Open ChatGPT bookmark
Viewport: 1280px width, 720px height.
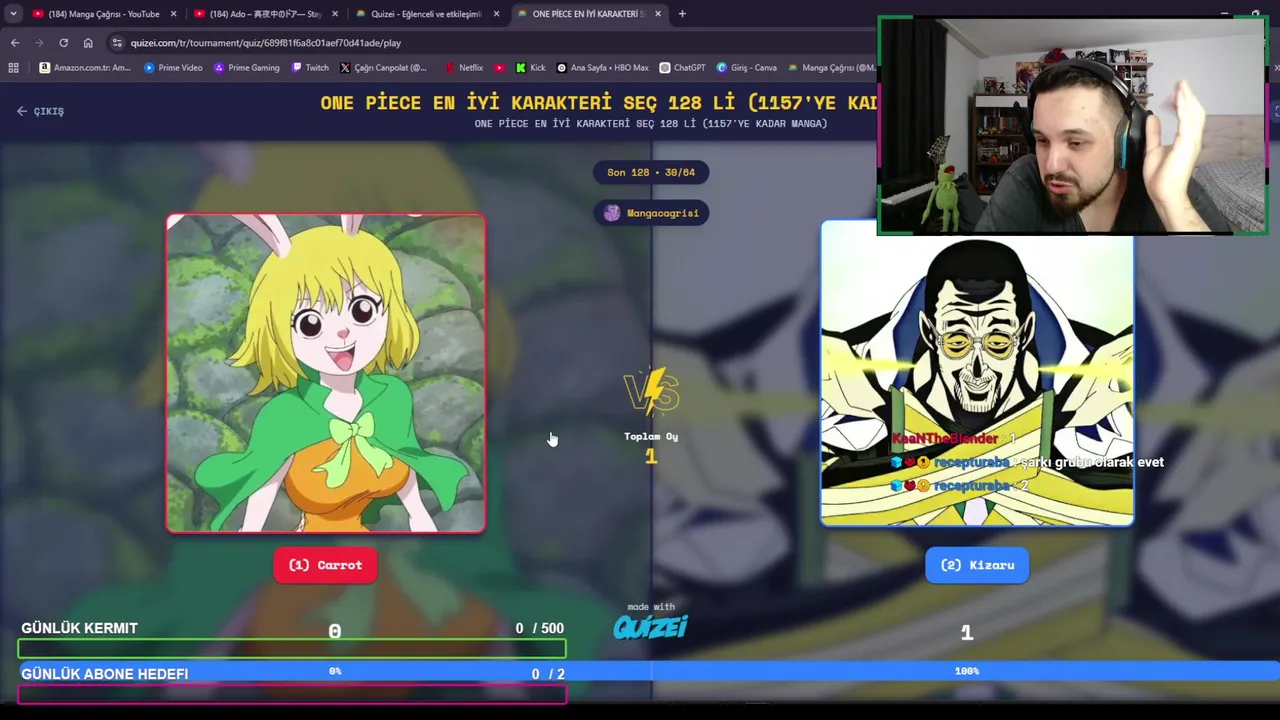683,68
